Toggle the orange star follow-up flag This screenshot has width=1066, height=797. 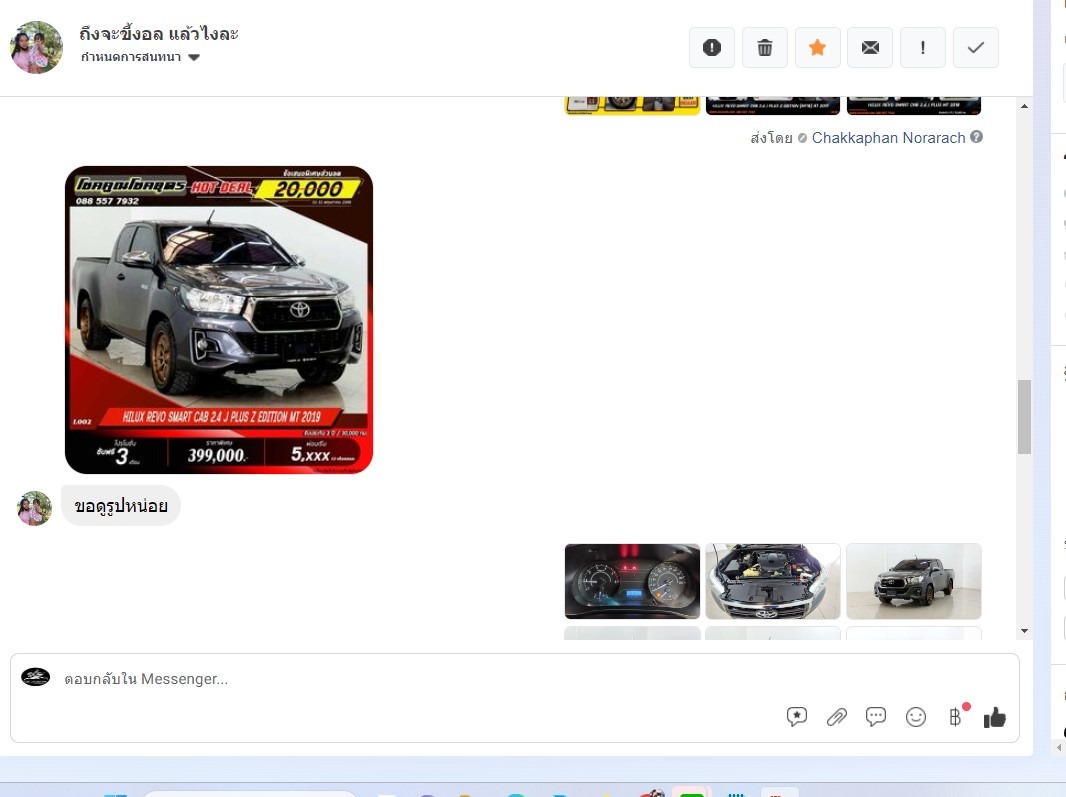click(818, 48)
